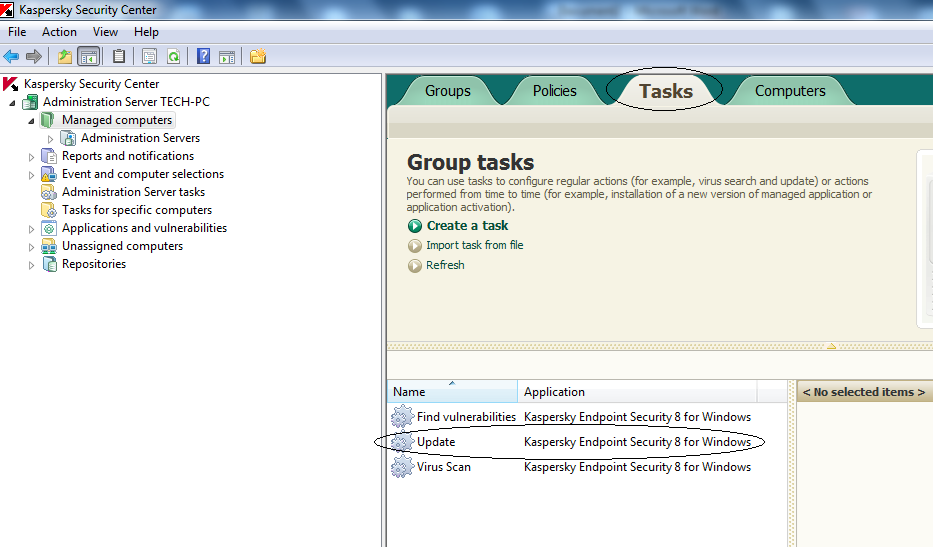Click the Managed computers green book icon
The height and width of the screenshot is (547, 933).
click(x=48, y=120)
